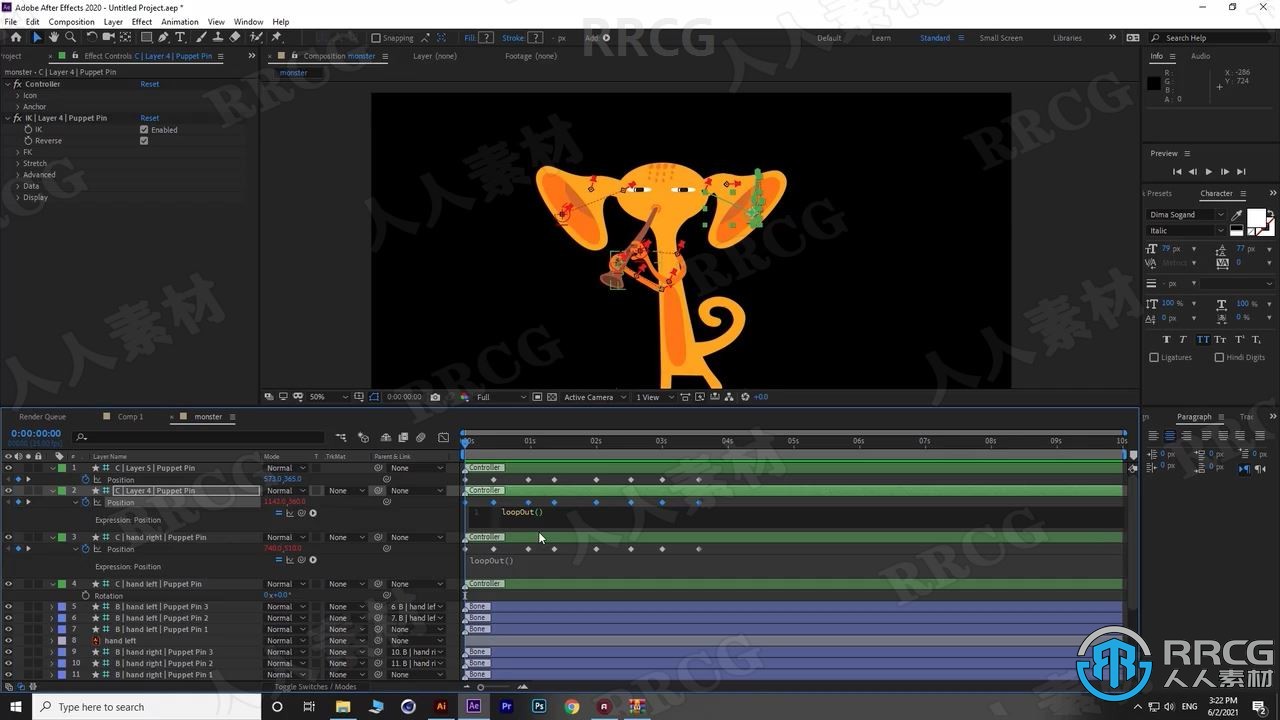Click the Stroke color swatch in toolbar
This screenshot has width=1280, height=720.
point(537,38)
